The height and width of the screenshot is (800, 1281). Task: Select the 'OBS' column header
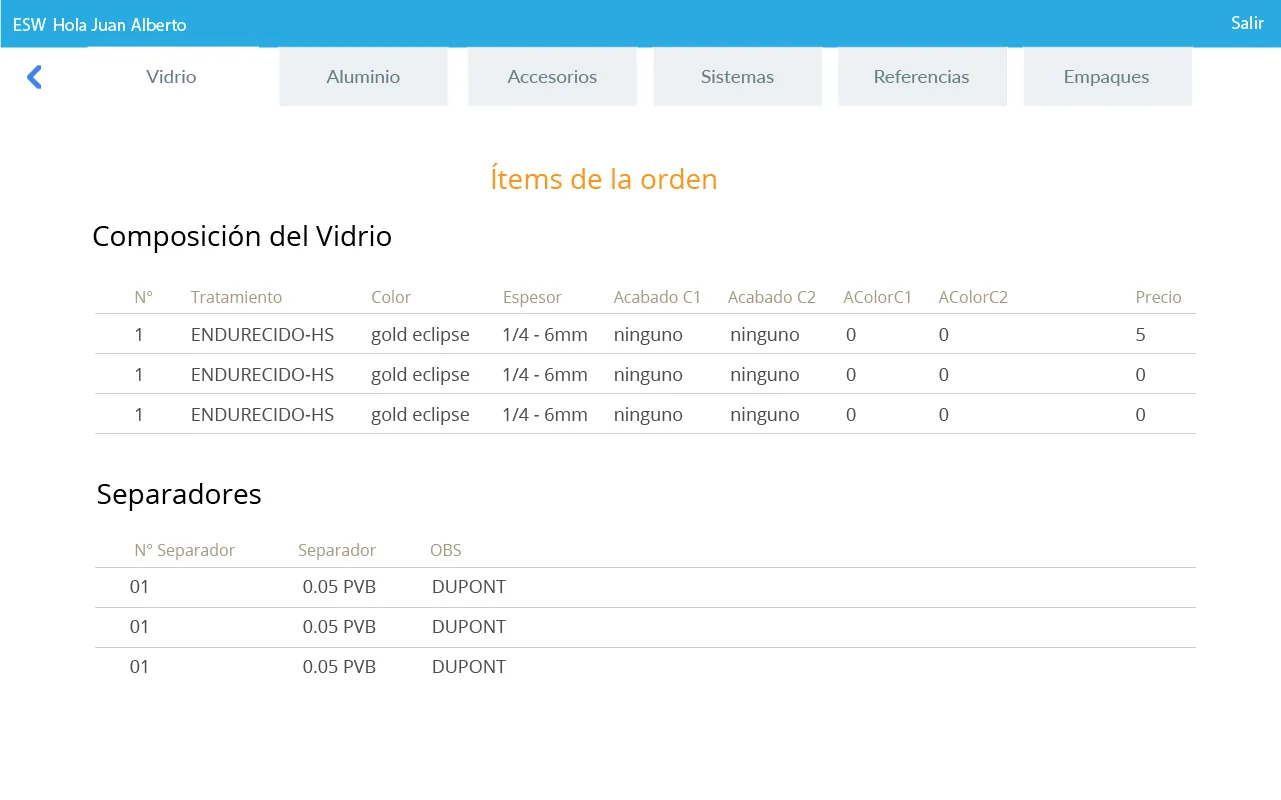click(446, 550)
